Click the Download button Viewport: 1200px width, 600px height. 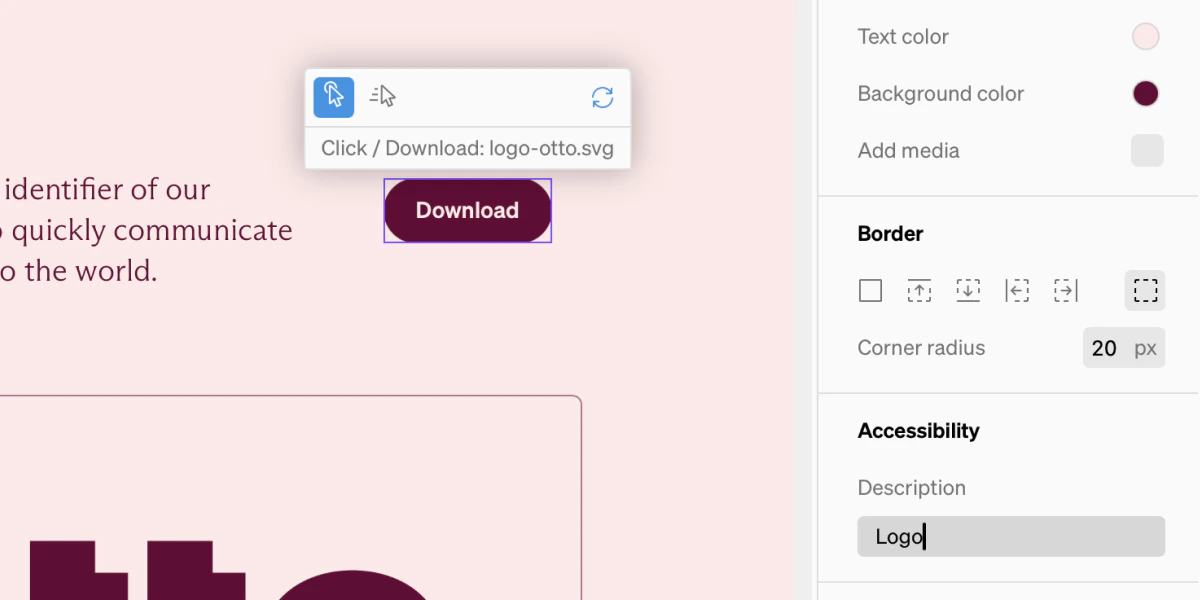(x=467, y=210)
